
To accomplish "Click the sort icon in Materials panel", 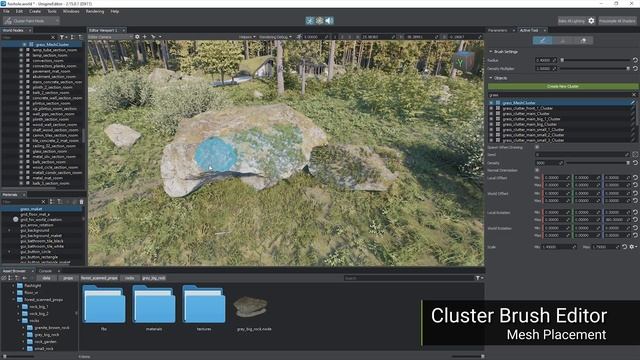I will 51,202.
